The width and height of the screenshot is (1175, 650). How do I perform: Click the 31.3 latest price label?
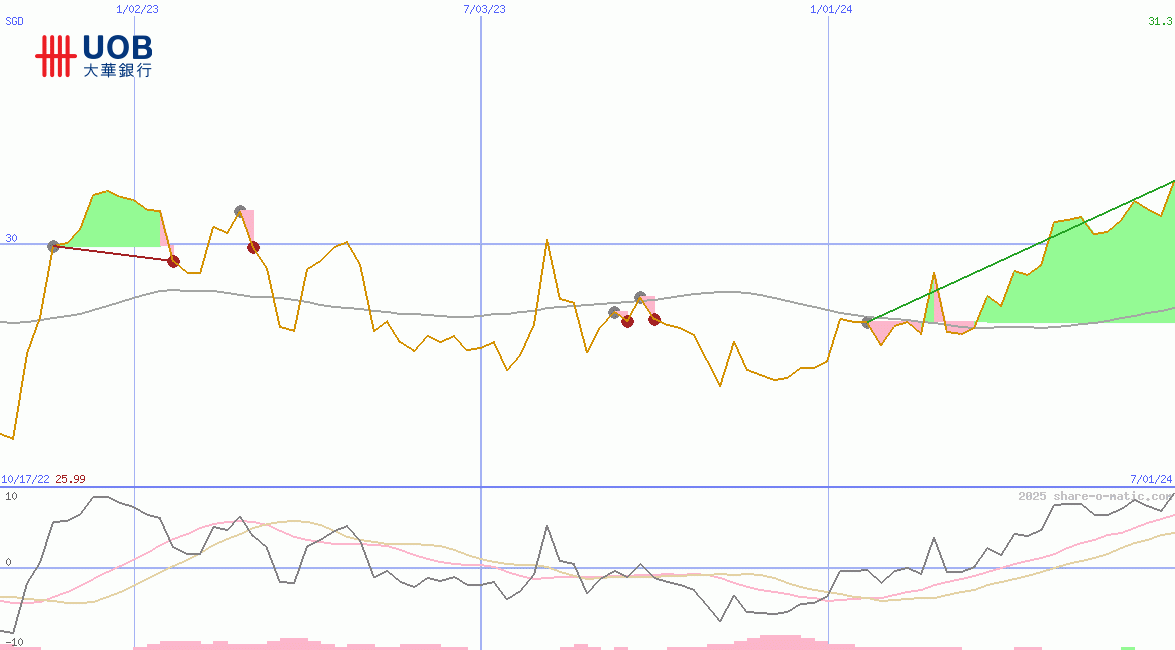tap(1159, 21)
